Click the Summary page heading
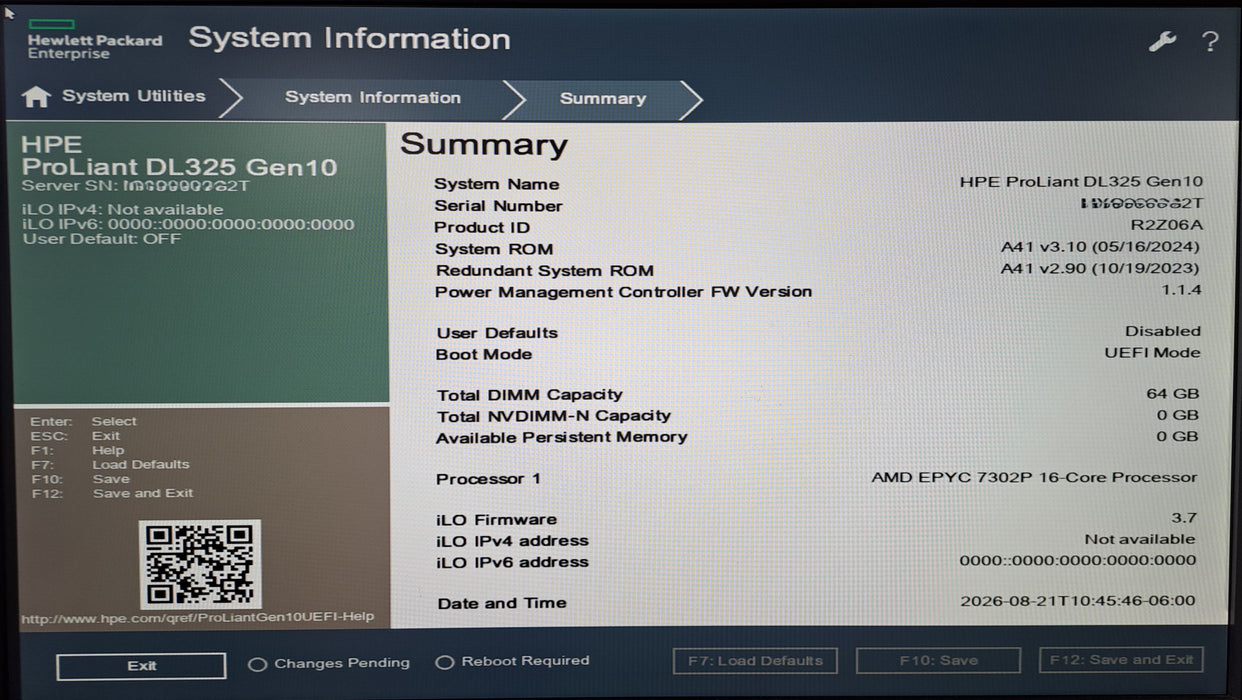This screenshot has width=1242, height=700. [484, 144]
